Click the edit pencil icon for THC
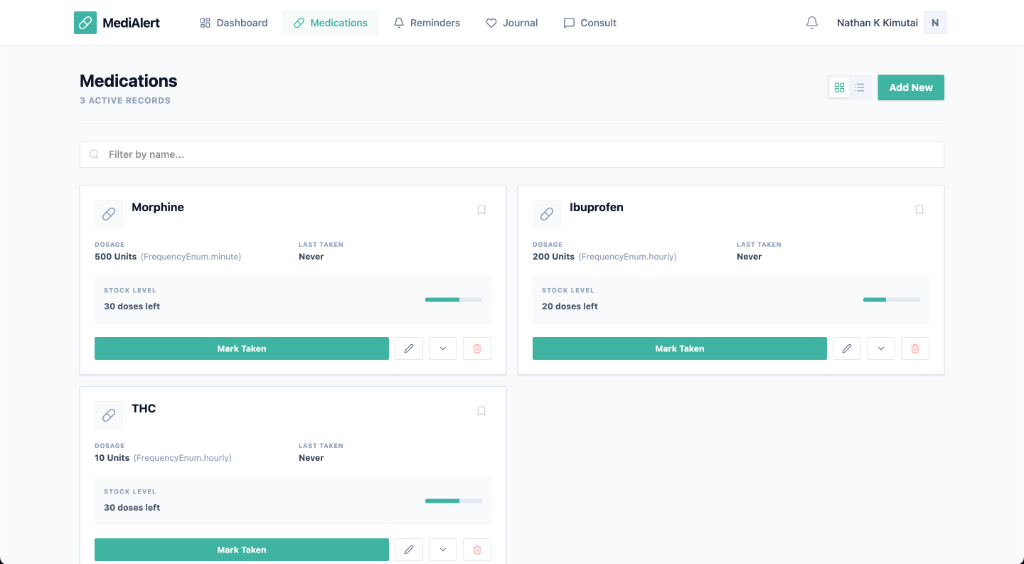This screenshot has height=564, width=1024. pos(408,549)
